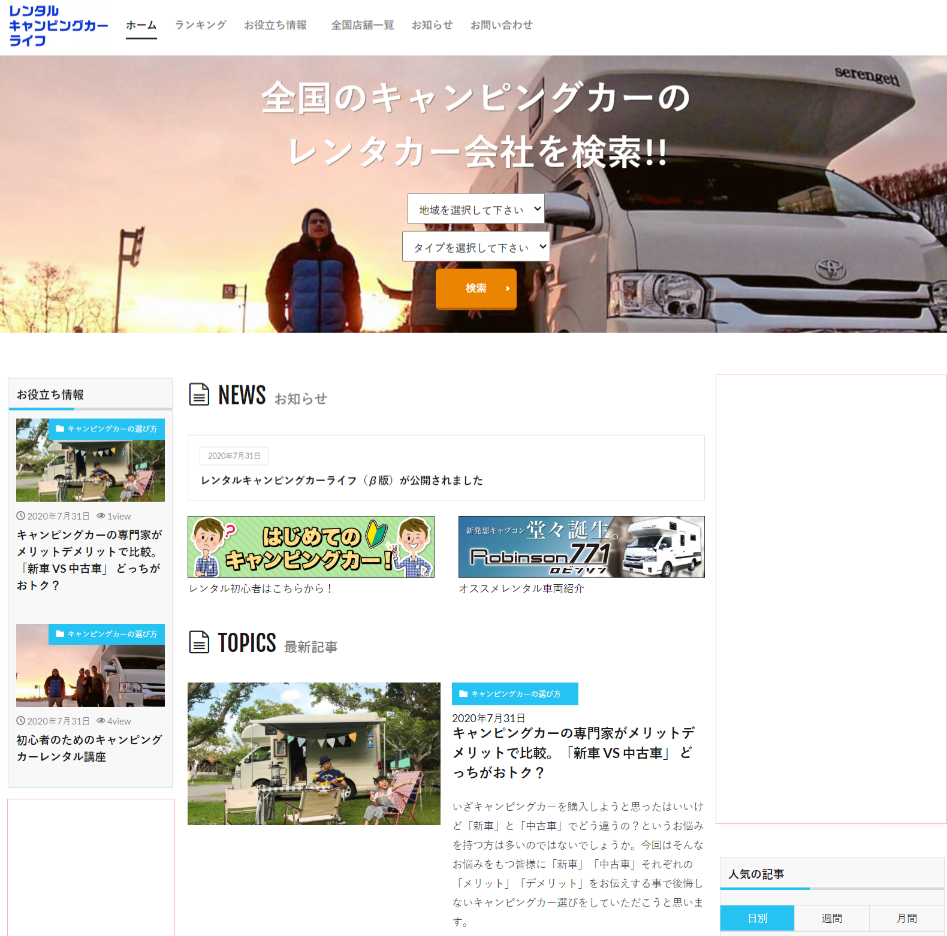The height and width of the screenshot is (936, 947).
Task: Click the clock icon next to 4view article date
Action: [21, 721]
